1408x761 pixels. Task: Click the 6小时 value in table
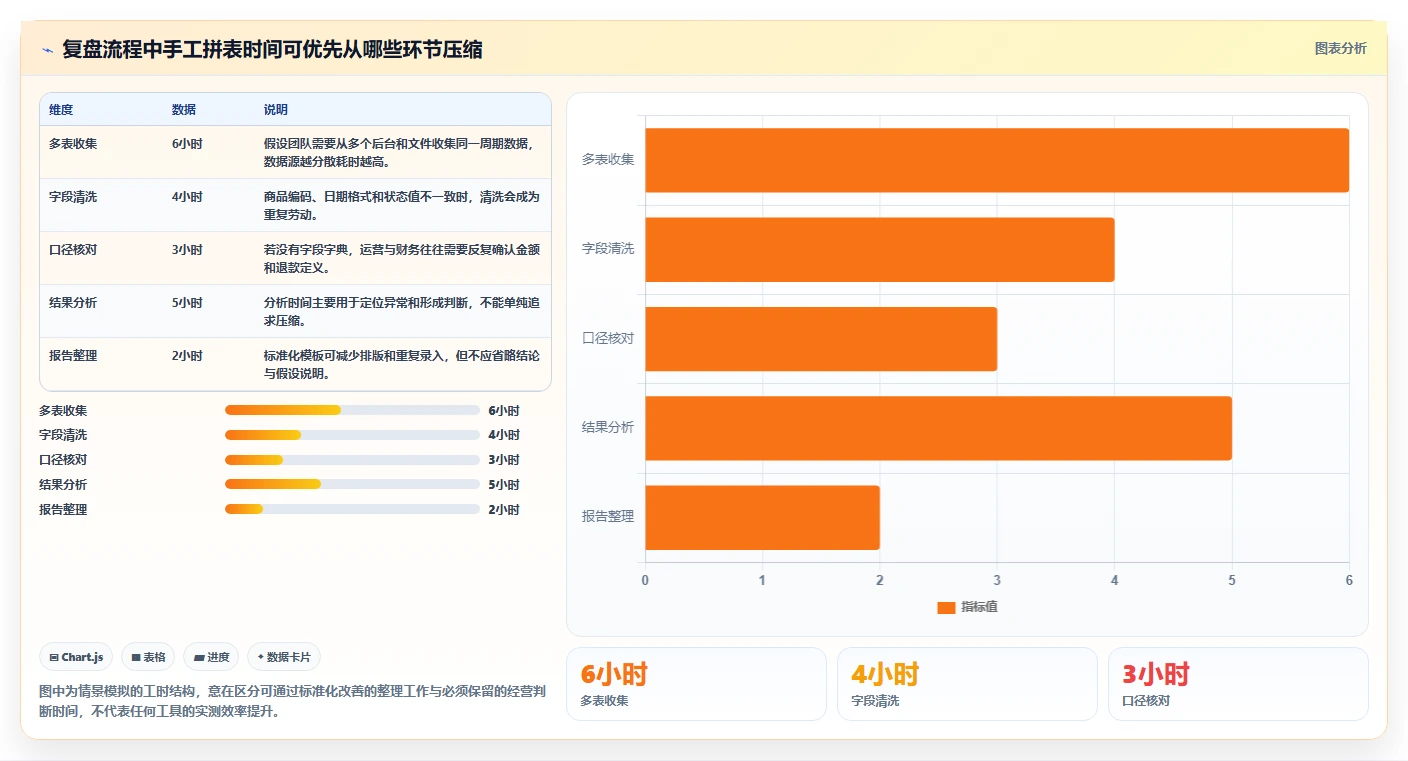click(x=187, y=144)
